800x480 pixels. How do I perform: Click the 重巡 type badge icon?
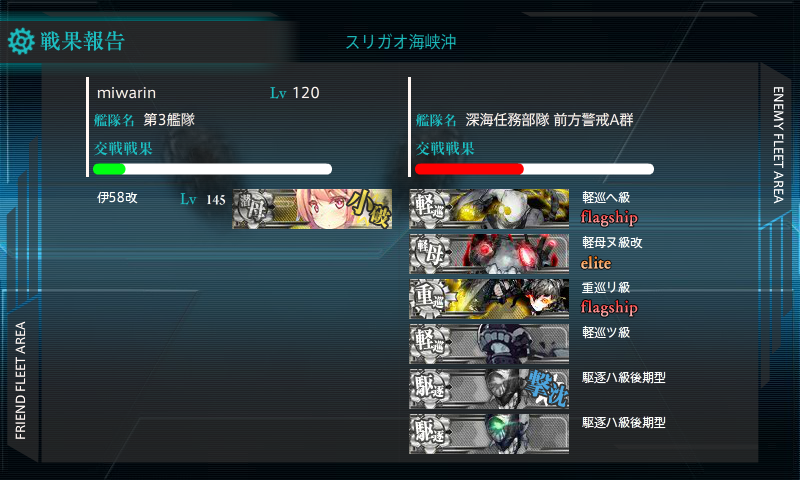pos(430,298)
